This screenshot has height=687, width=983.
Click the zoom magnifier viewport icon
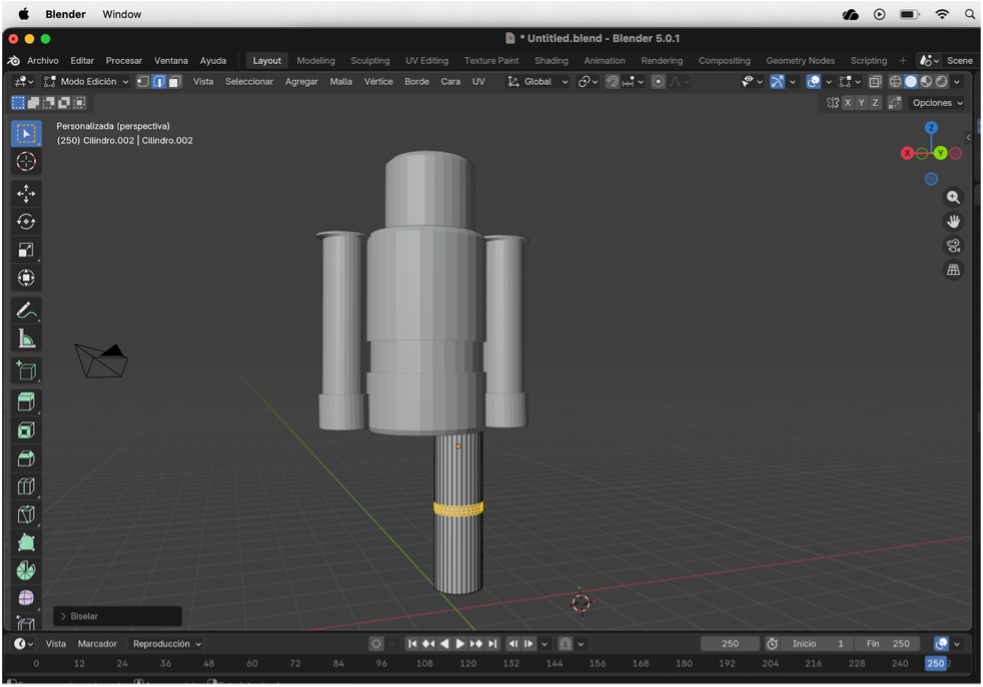tap(953, 198)
